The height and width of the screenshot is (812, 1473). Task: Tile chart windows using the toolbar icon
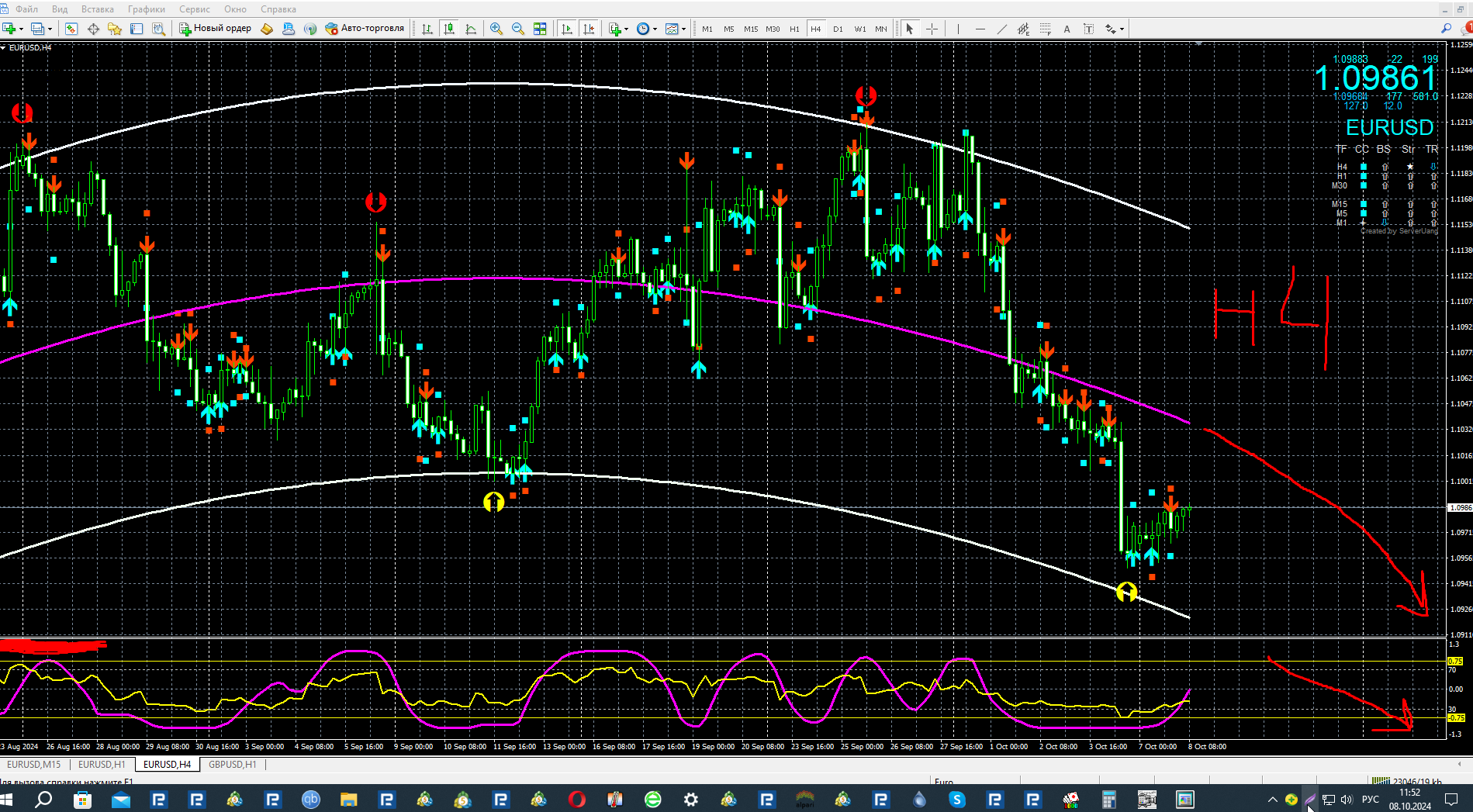(x=540, y=29)
